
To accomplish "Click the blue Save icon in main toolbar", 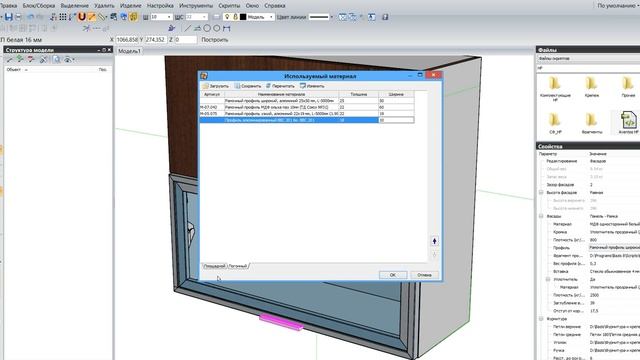I will pyautogui.click(x=9, y=17).
